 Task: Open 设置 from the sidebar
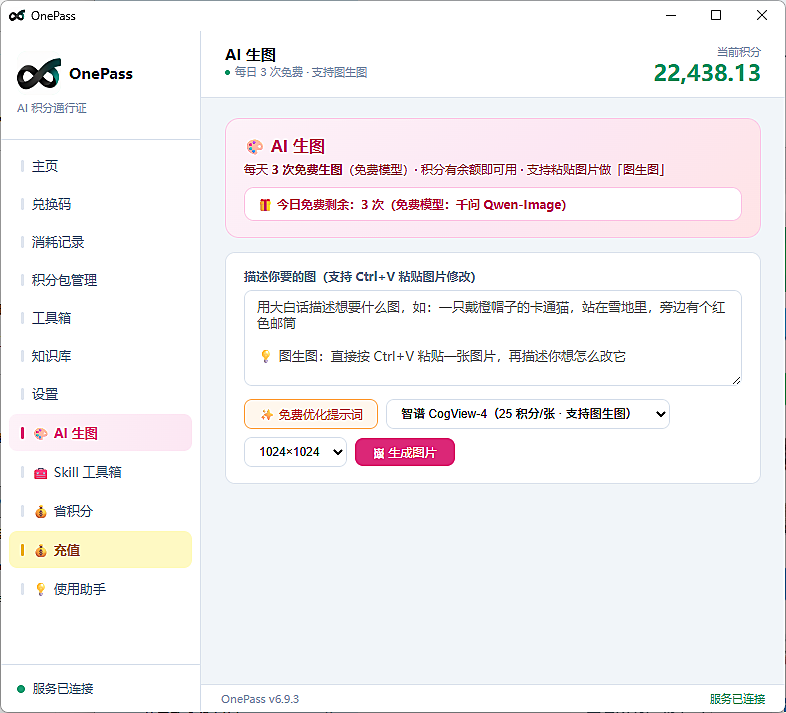(x=45, y=394)
